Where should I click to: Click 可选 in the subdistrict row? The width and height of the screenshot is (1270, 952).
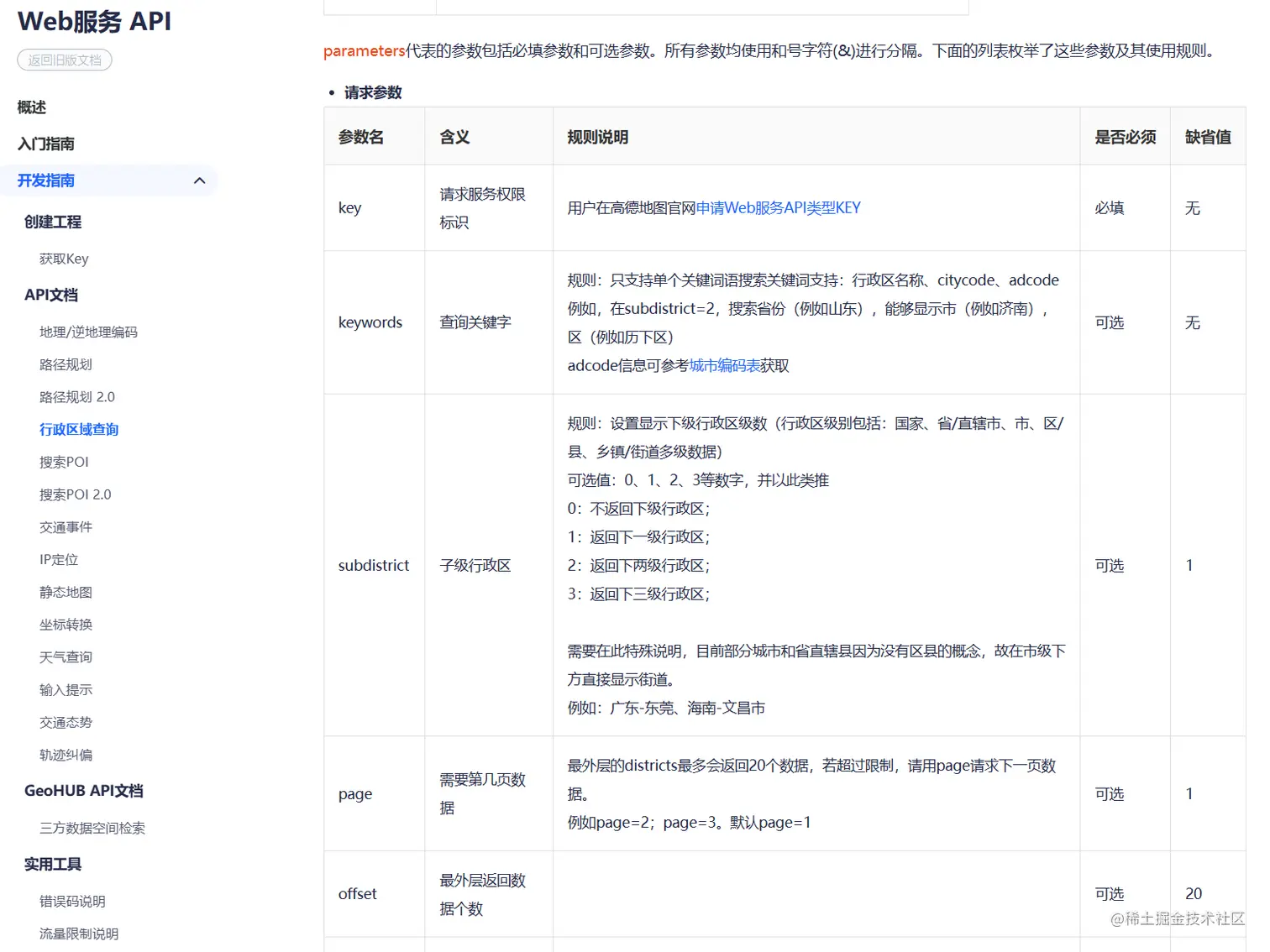pos(1110,566)
